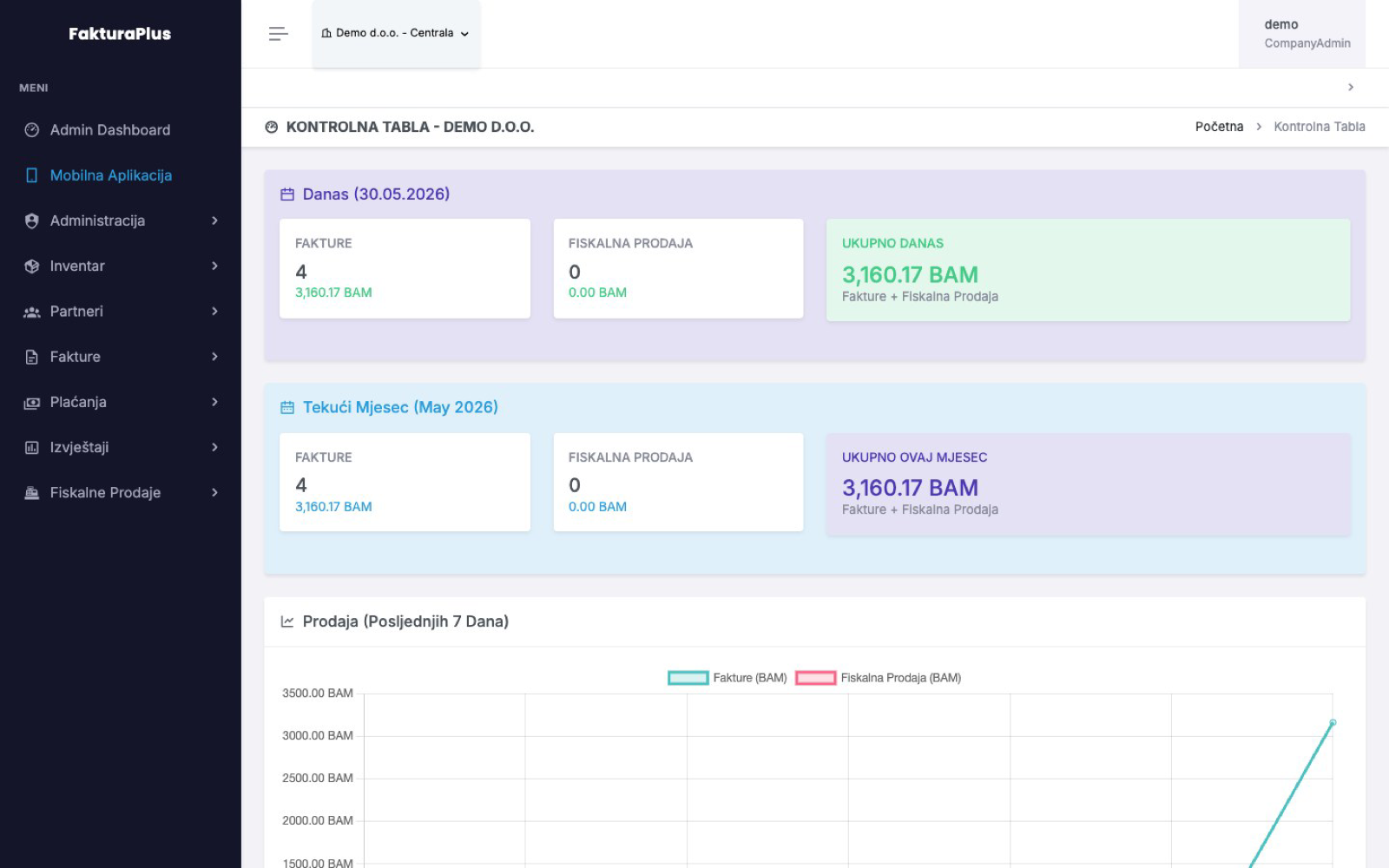Select Izvještaji in the sidebar menu
1389x868 pixels.
coord(121,448)
